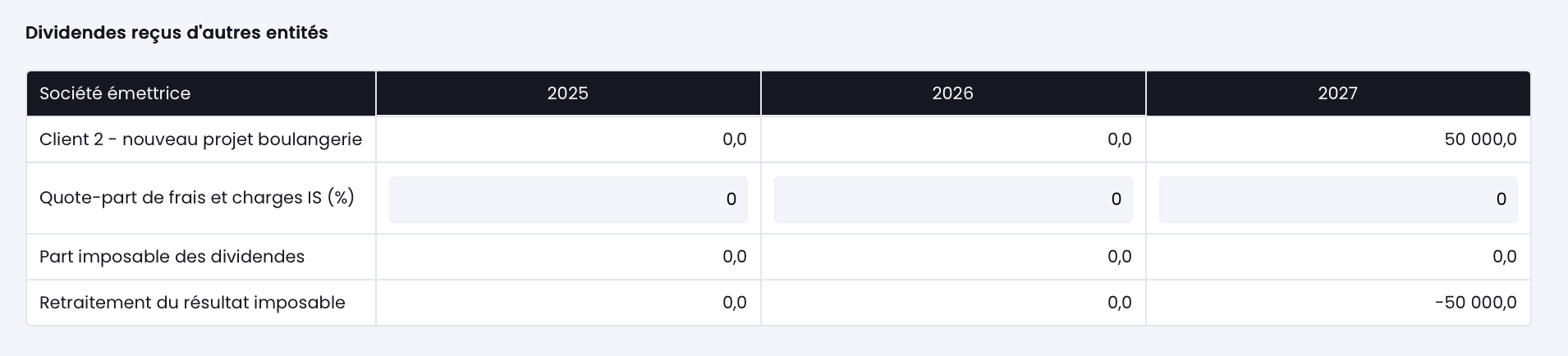Click the 2025 Part imposable des dividendes value
The height and width of the screenshot is (356, 1568).
(x=735, y=257)
